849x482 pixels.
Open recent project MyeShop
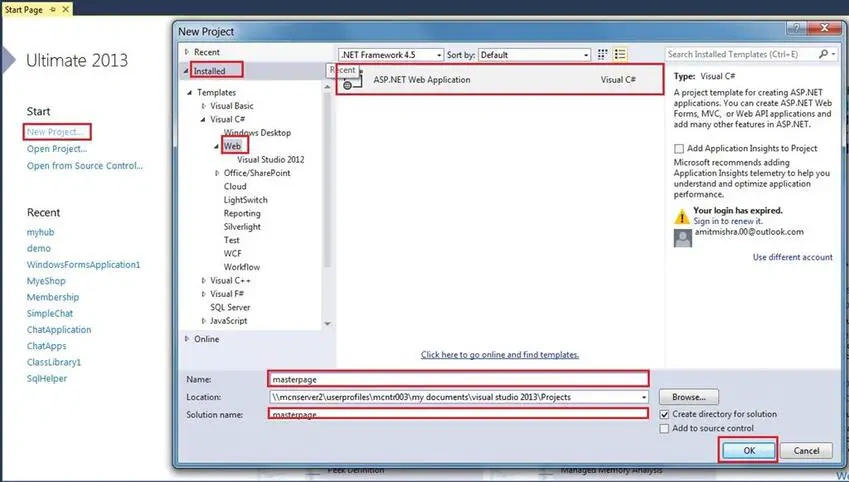[46, 281]
